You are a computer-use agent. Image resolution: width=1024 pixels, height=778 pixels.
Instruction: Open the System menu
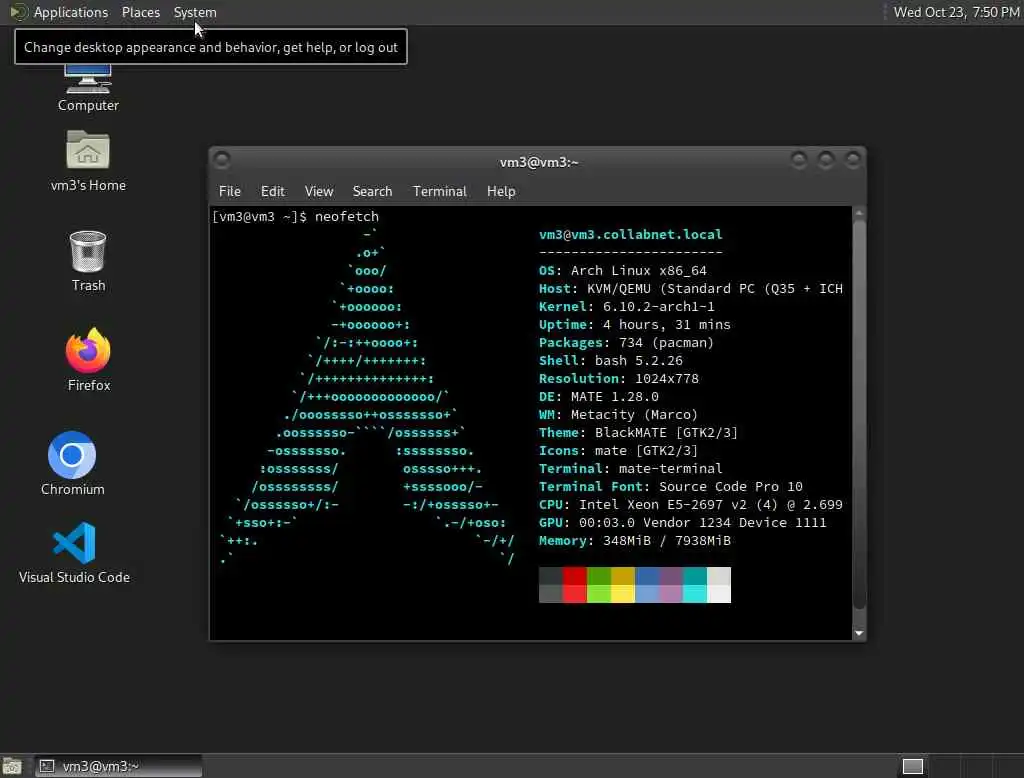(195, 12)
